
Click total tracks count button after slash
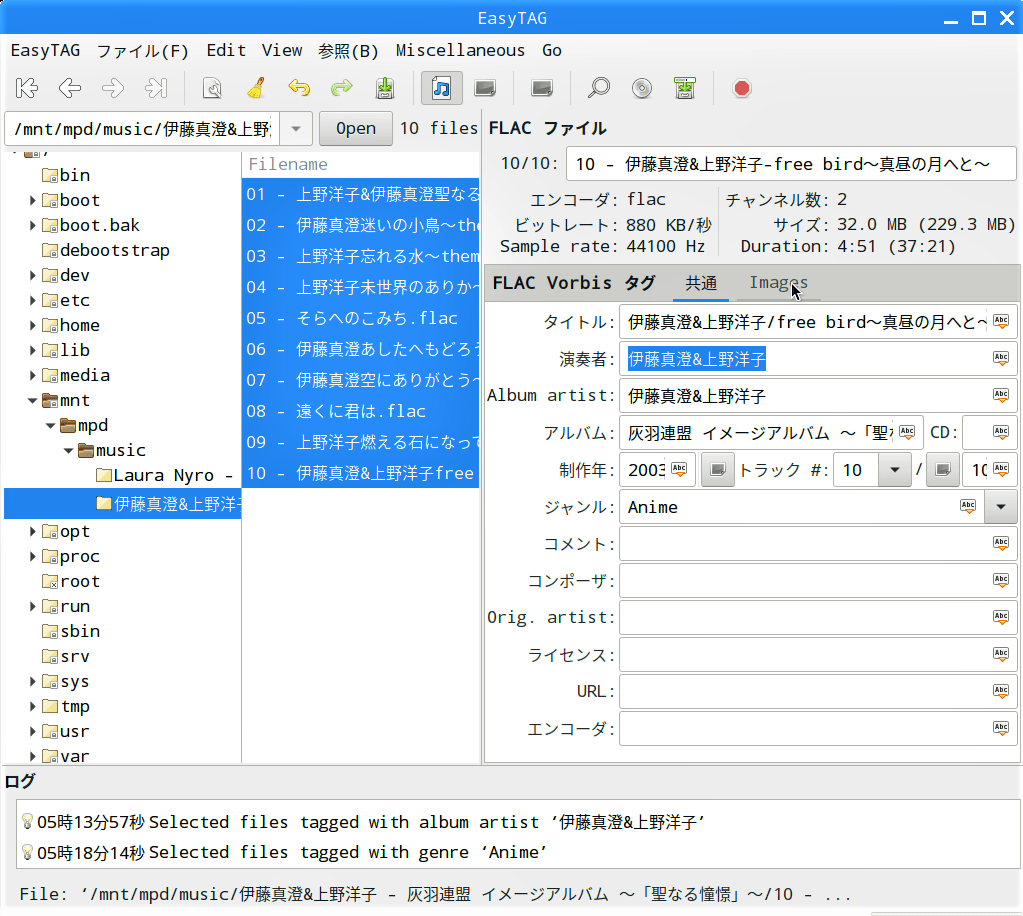pos(943,470)
